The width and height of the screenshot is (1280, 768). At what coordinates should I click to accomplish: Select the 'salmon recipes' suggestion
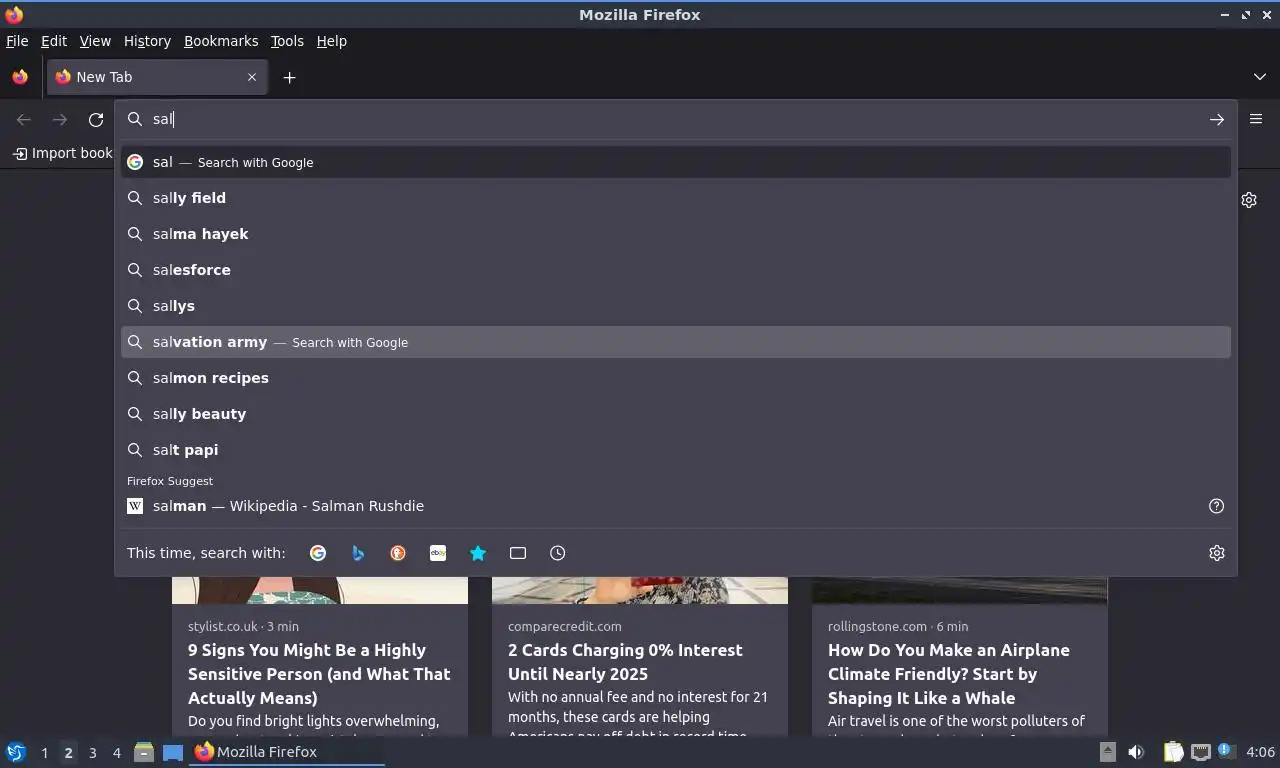(x=676, y=378)
